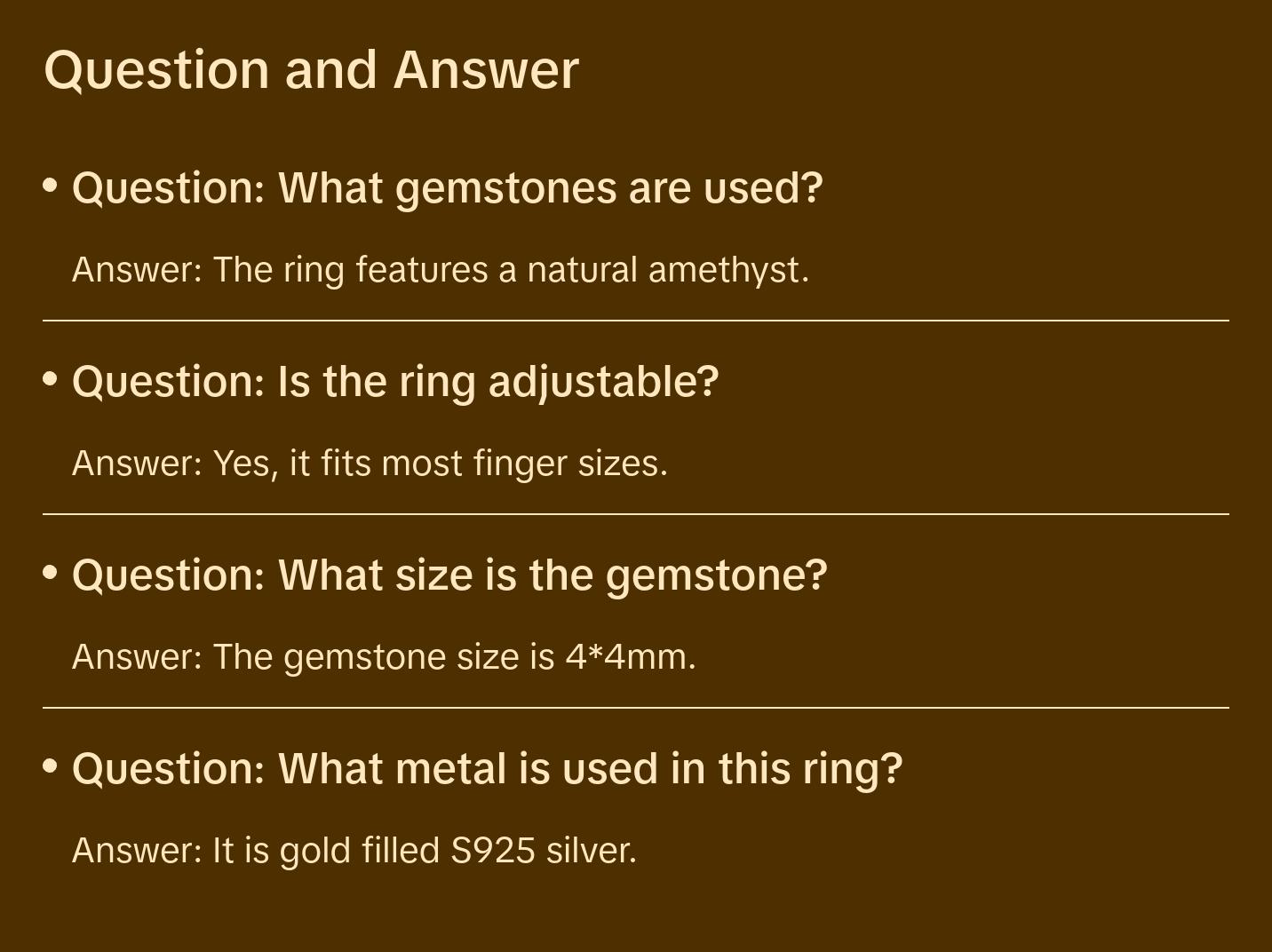Click the bullet beside the gemstone size question

click(51, 573)
